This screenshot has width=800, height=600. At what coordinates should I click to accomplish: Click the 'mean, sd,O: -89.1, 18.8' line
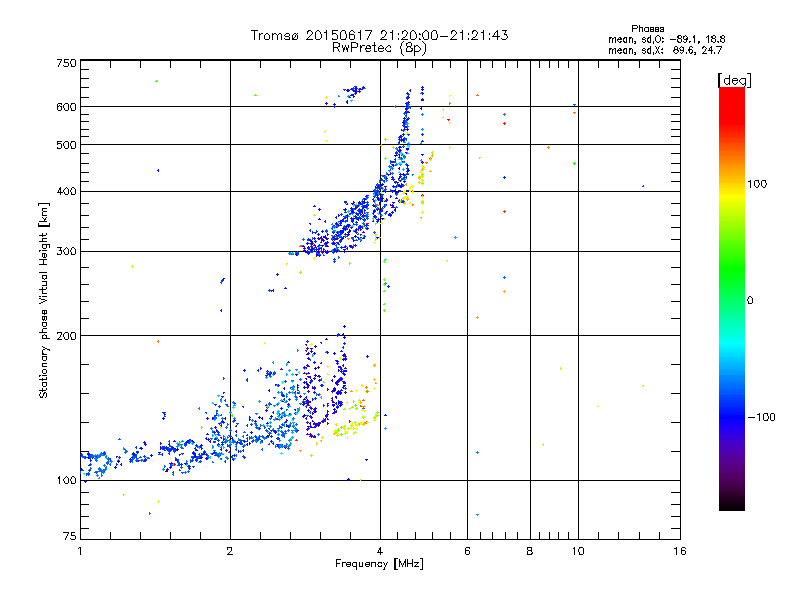coord(666,39)
